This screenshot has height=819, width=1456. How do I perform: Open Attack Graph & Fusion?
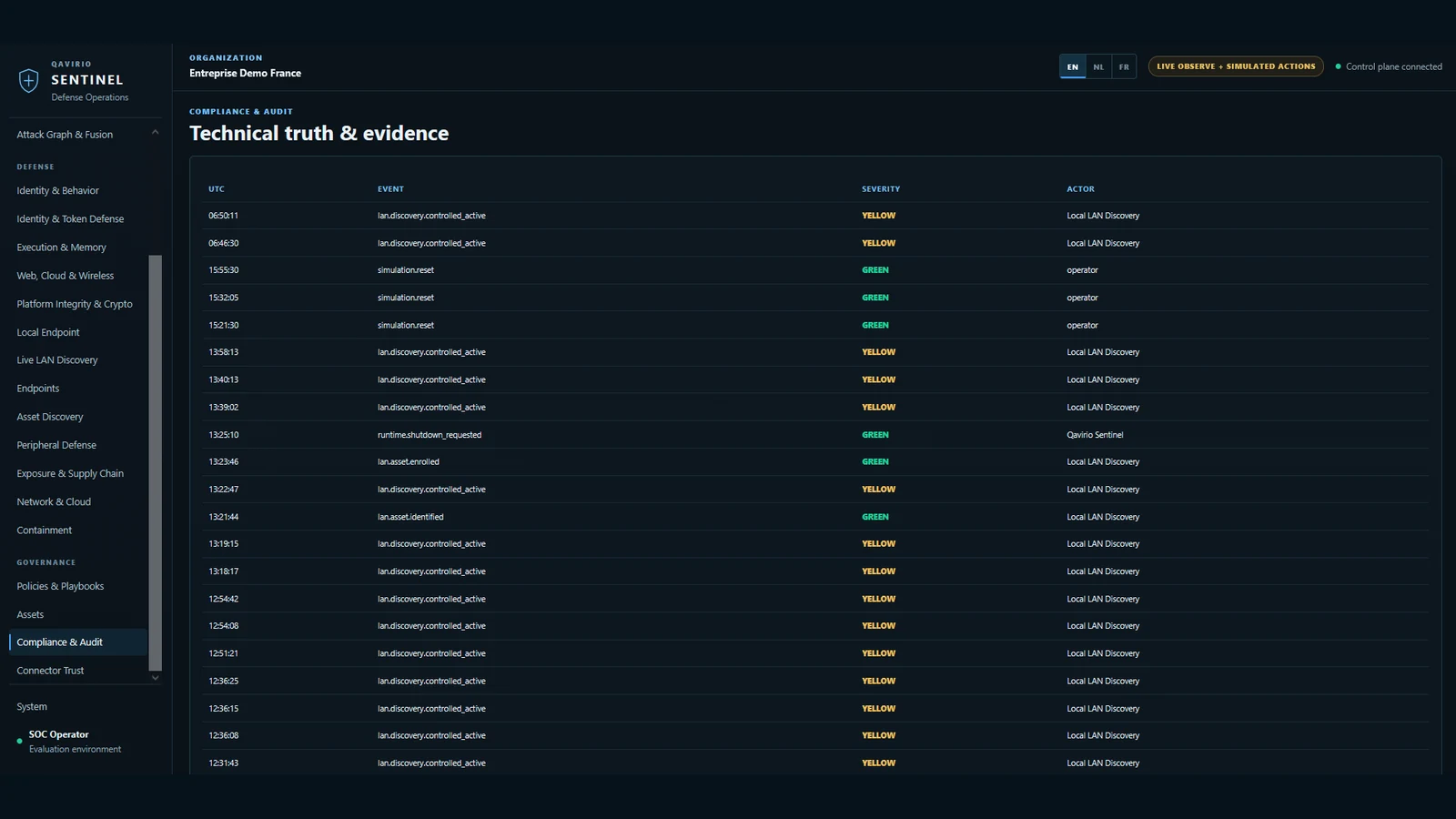[x=65, y=135]
